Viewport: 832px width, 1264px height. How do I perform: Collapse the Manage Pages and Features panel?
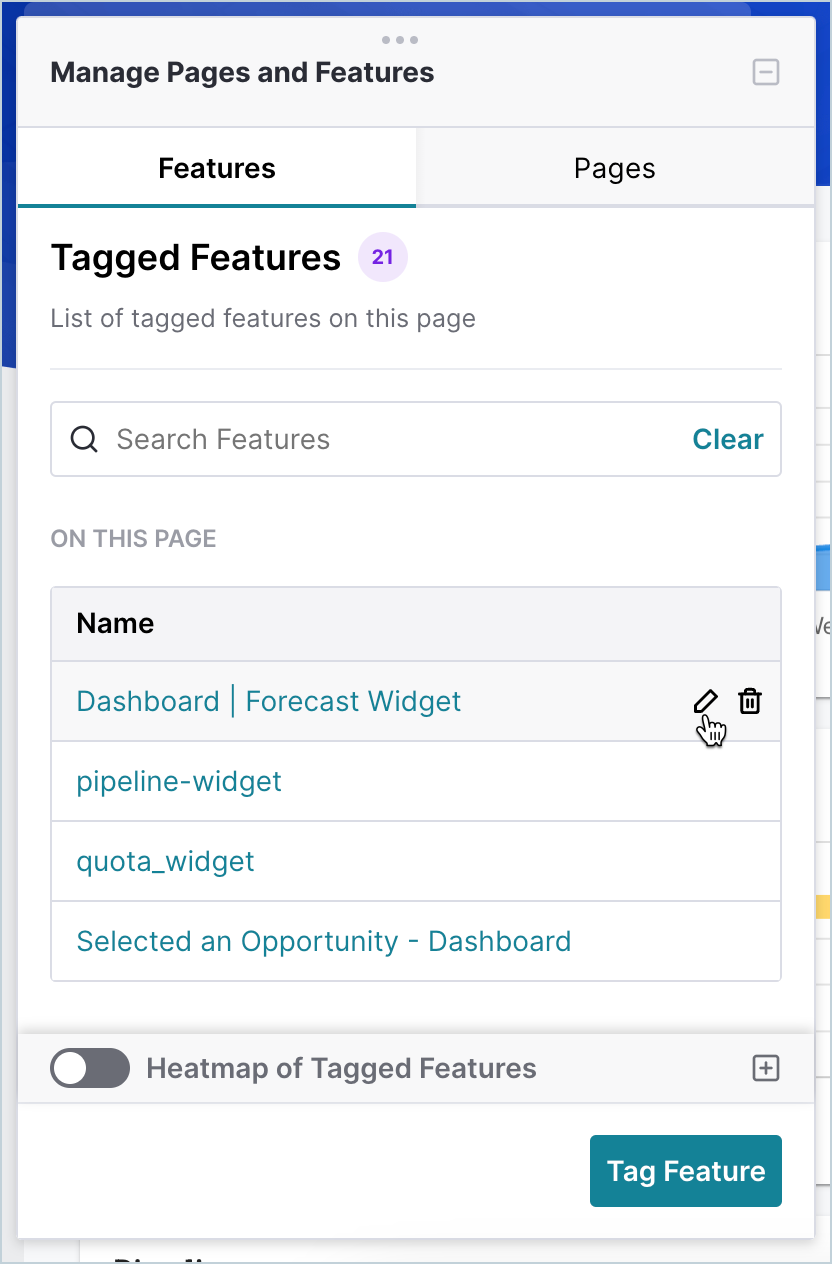click(x=766, y=72)
